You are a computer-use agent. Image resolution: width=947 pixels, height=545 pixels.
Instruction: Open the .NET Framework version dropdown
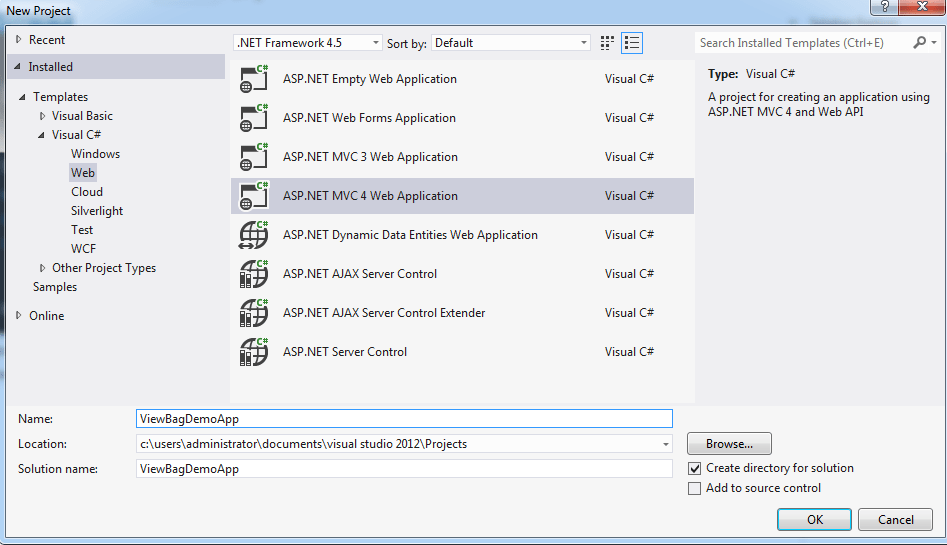point(308,43)
